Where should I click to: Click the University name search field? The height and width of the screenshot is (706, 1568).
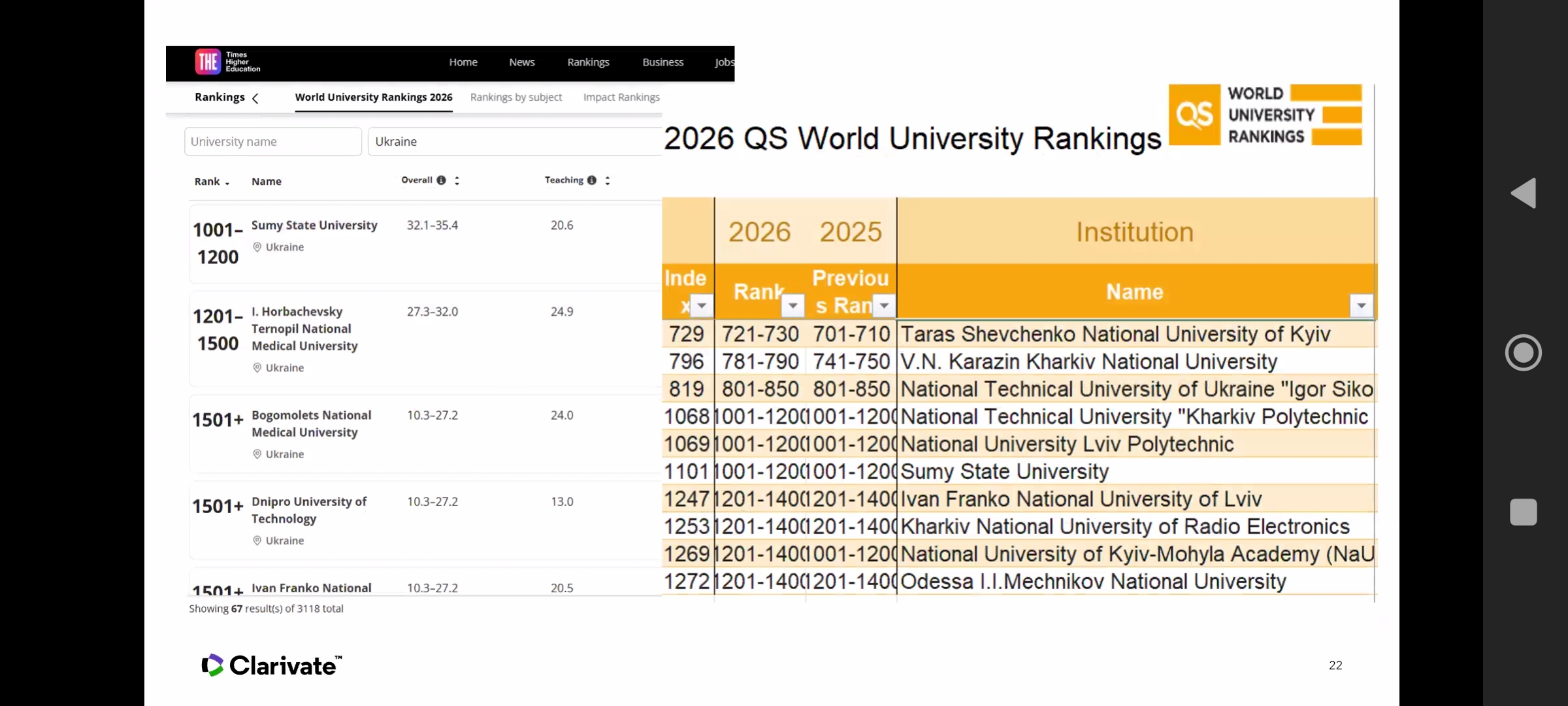pos(272,142)
